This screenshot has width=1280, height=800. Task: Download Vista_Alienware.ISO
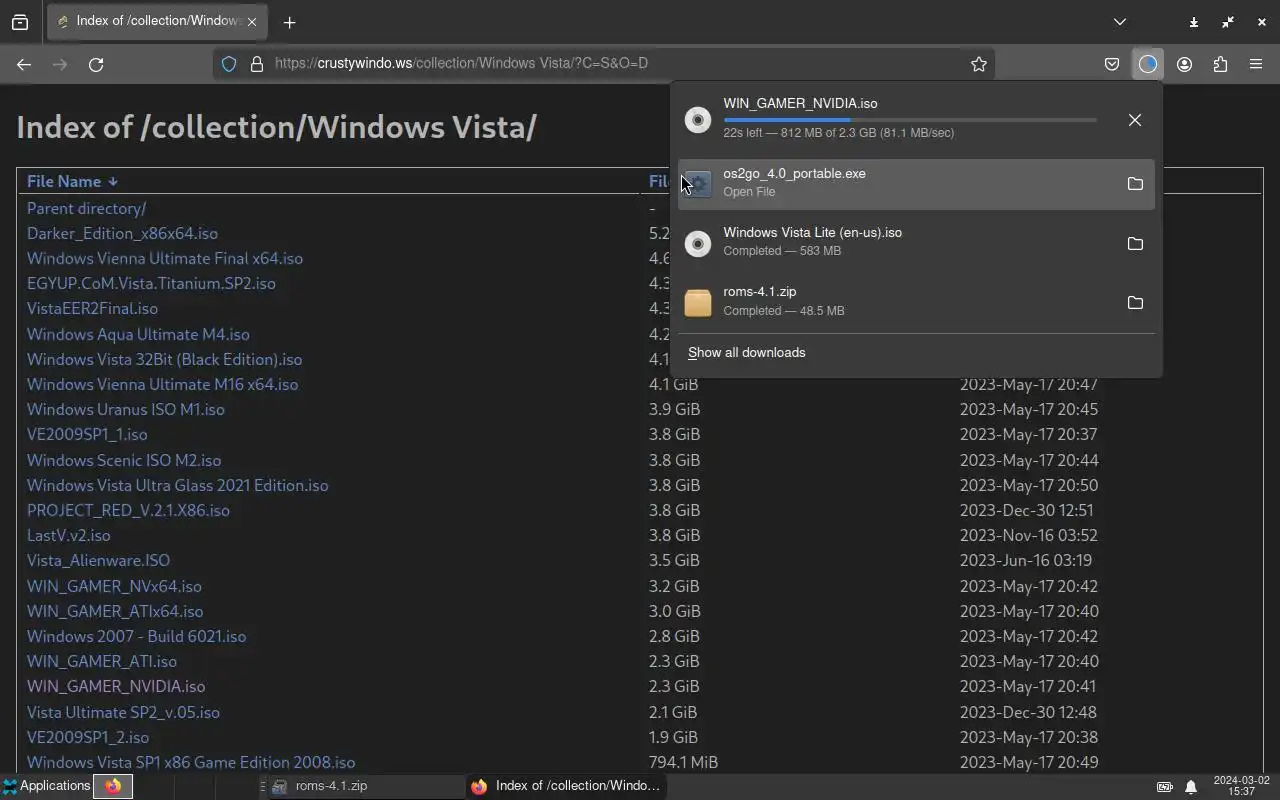point(98,560)
